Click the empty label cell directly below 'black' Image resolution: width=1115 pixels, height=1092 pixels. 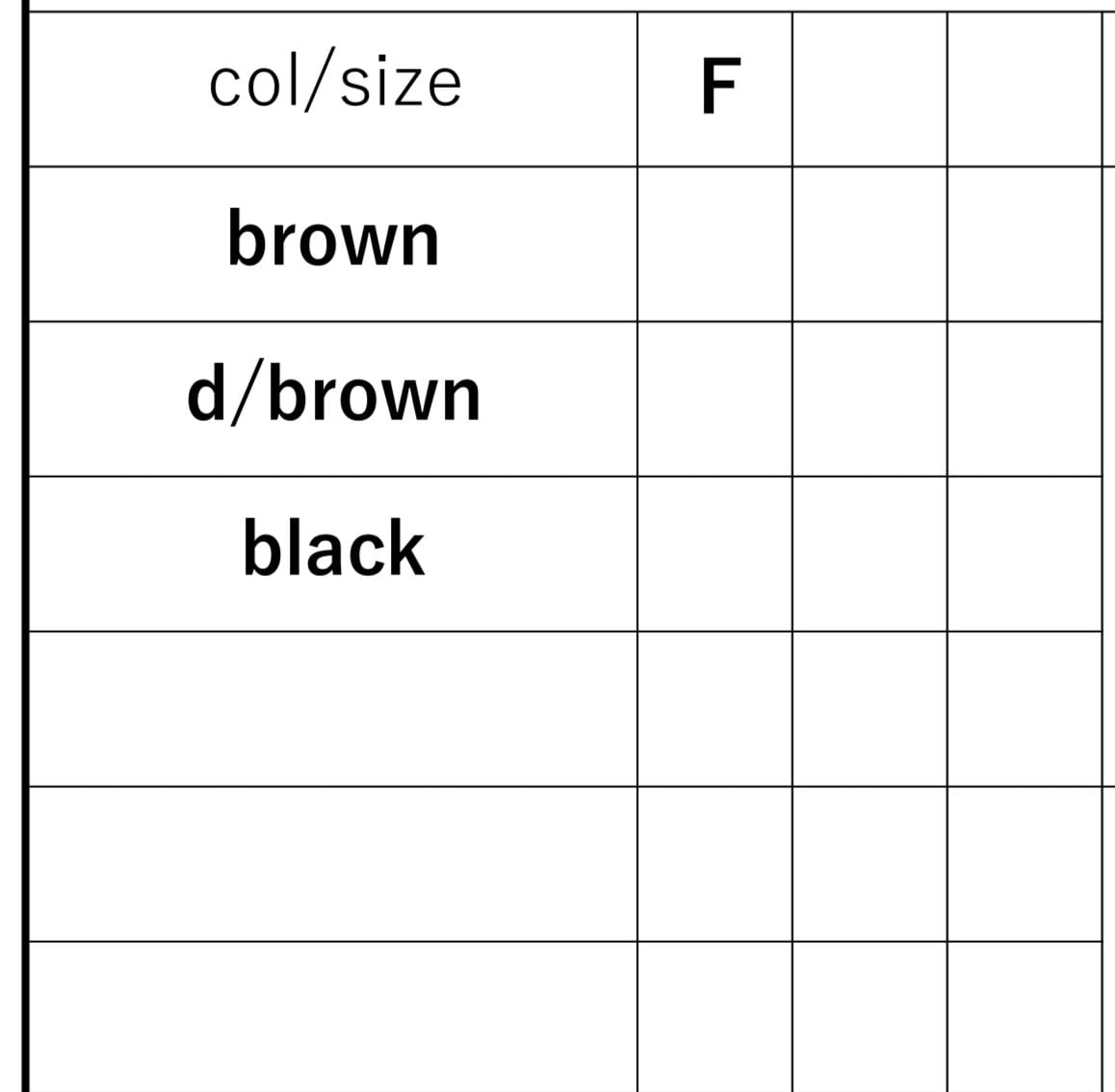click(333, 709)
